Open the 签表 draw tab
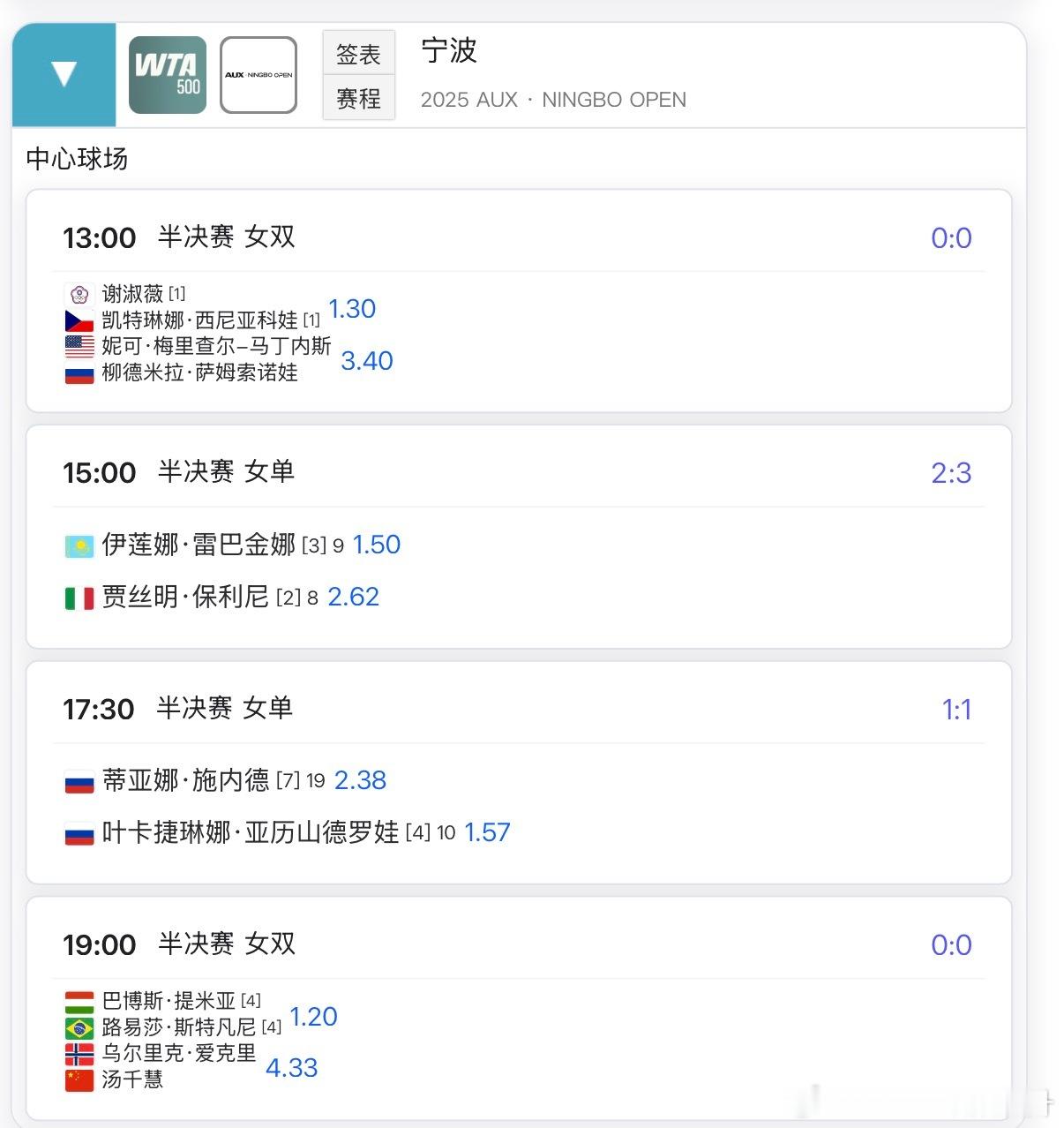Viewport: 1064px width, 1128px height. pyautogui.click(x=358, y=54)
